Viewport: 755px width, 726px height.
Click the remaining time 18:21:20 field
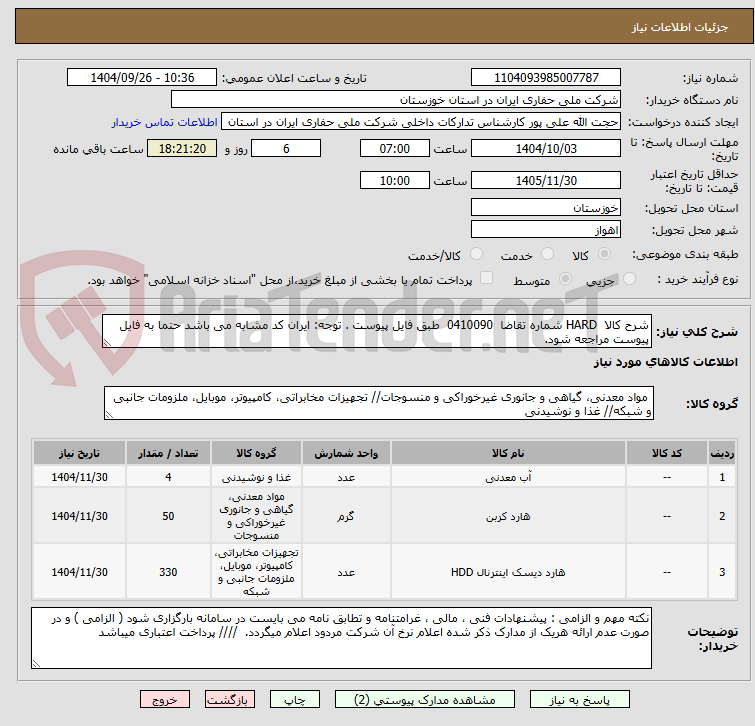point(182,148)
